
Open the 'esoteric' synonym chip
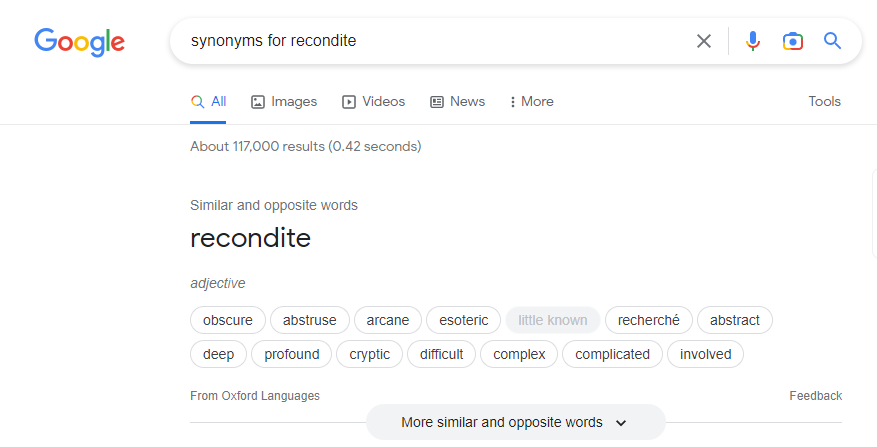click(x=464, y=320)
